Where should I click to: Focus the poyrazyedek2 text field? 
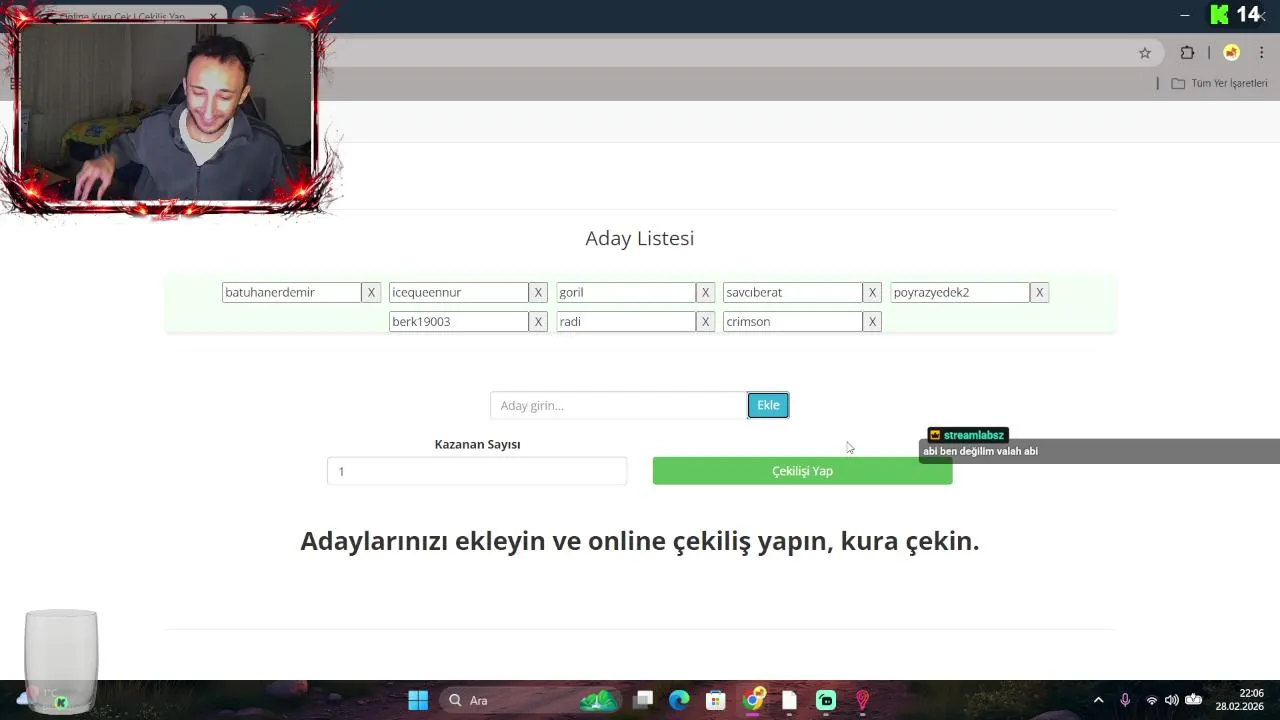click(x=959, y=292)
